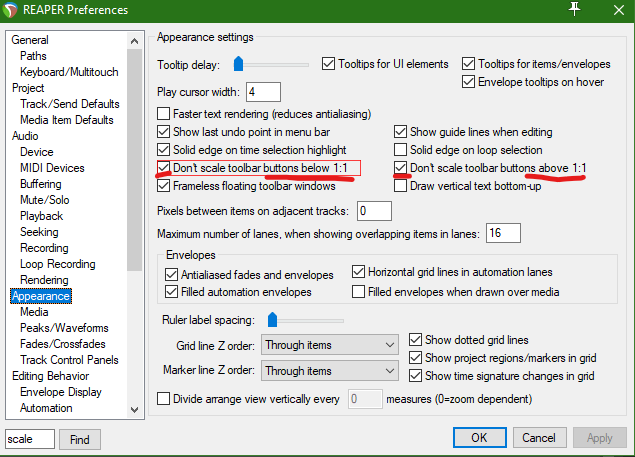This screenshot has height=457, width=635.
Task: Select Audio in the preferences tree
Action: tap(25, 136)
